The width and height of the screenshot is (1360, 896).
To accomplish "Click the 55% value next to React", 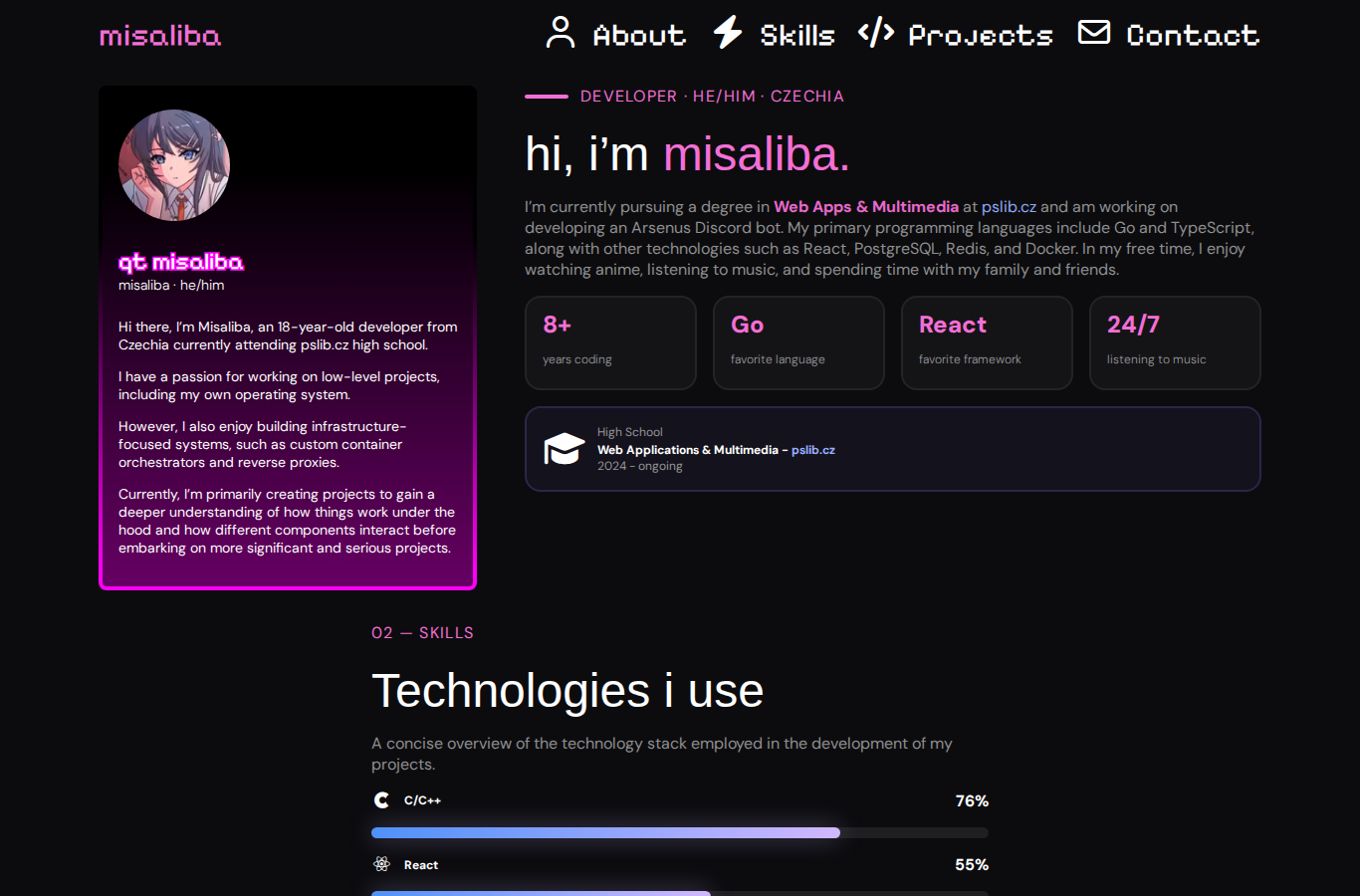I will click(972, 864).
